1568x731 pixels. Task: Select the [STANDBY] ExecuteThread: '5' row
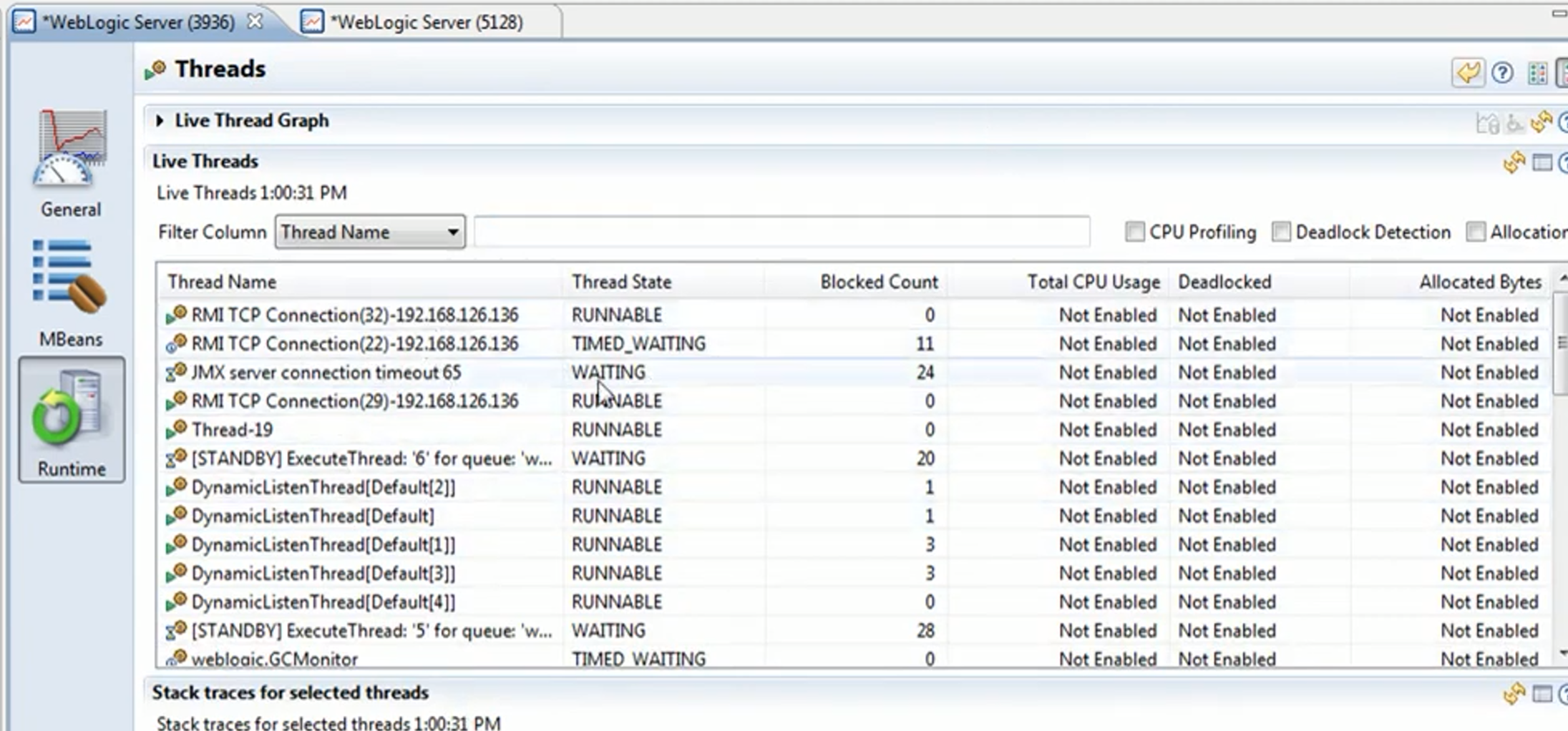pos(854,630)
